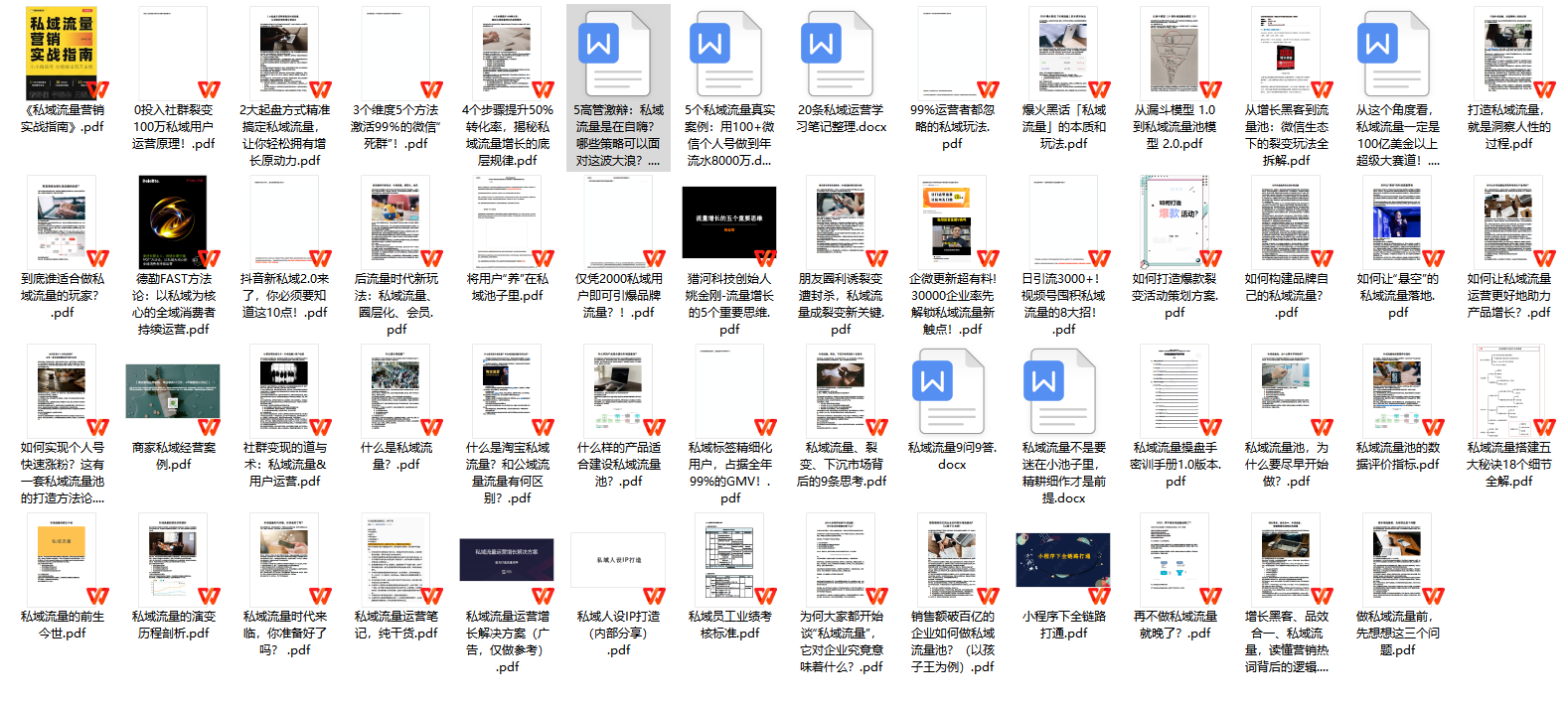Open the 私域流量的前生今世.pdf icon

pos(62,558)
